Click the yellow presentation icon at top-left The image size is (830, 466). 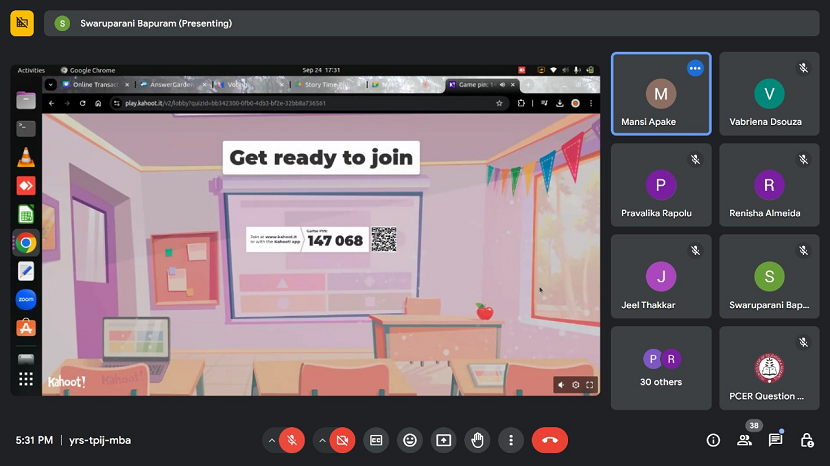22,23
